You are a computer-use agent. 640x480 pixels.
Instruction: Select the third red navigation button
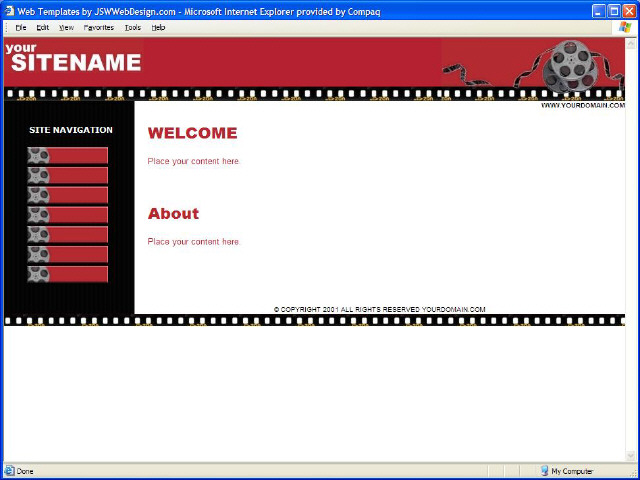[68, 195]
